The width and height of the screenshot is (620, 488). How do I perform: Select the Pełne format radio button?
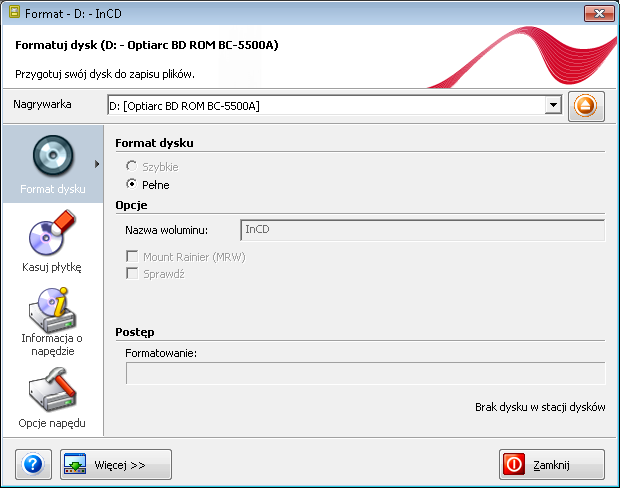pyautogui.click(x=132, y=184)
